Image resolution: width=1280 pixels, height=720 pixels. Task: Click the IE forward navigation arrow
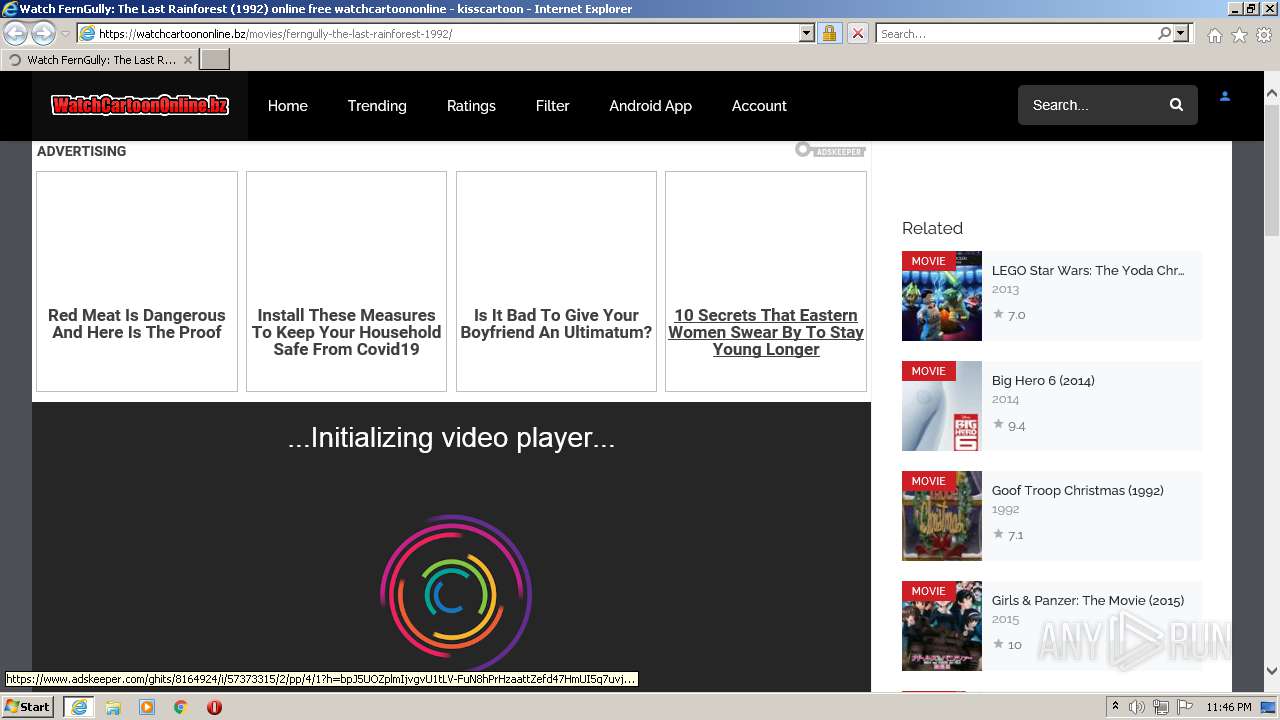pos(43,33)
